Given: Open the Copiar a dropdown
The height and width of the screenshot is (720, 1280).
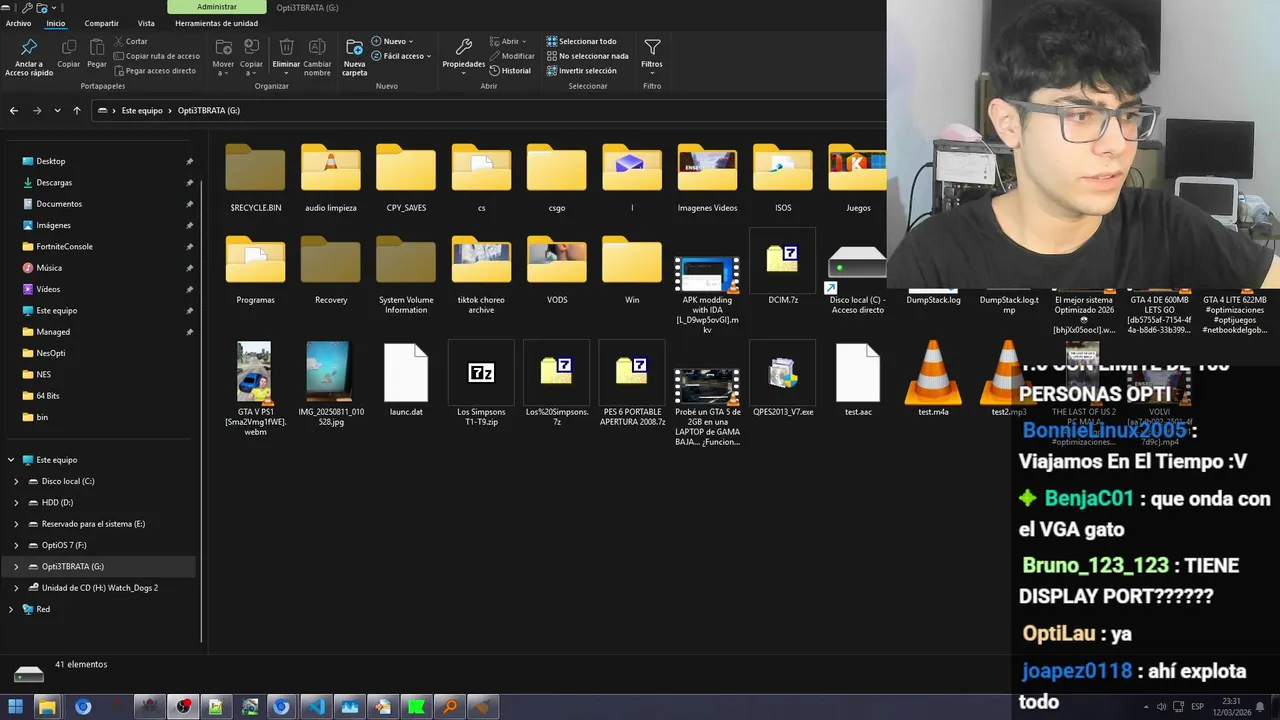Looking at the screenshot, I should click(x=251, y=57).
